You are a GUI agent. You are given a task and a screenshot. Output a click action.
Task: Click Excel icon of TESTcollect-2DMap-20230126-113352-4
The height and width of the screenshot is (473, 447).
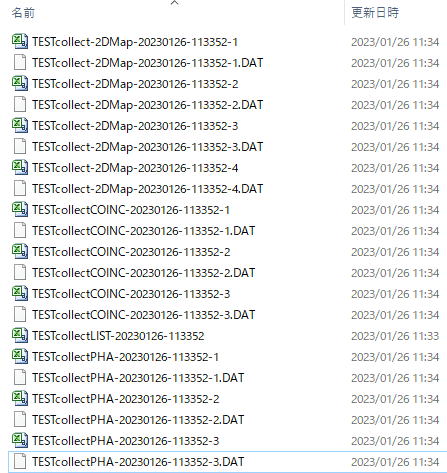coord(20,168)
